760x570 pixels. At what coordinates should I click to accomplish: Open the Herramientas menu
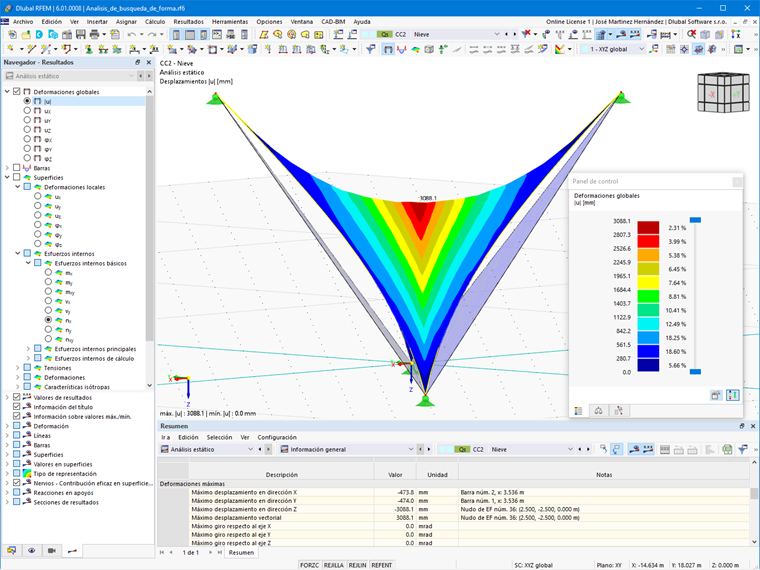[x=230, y=22]
